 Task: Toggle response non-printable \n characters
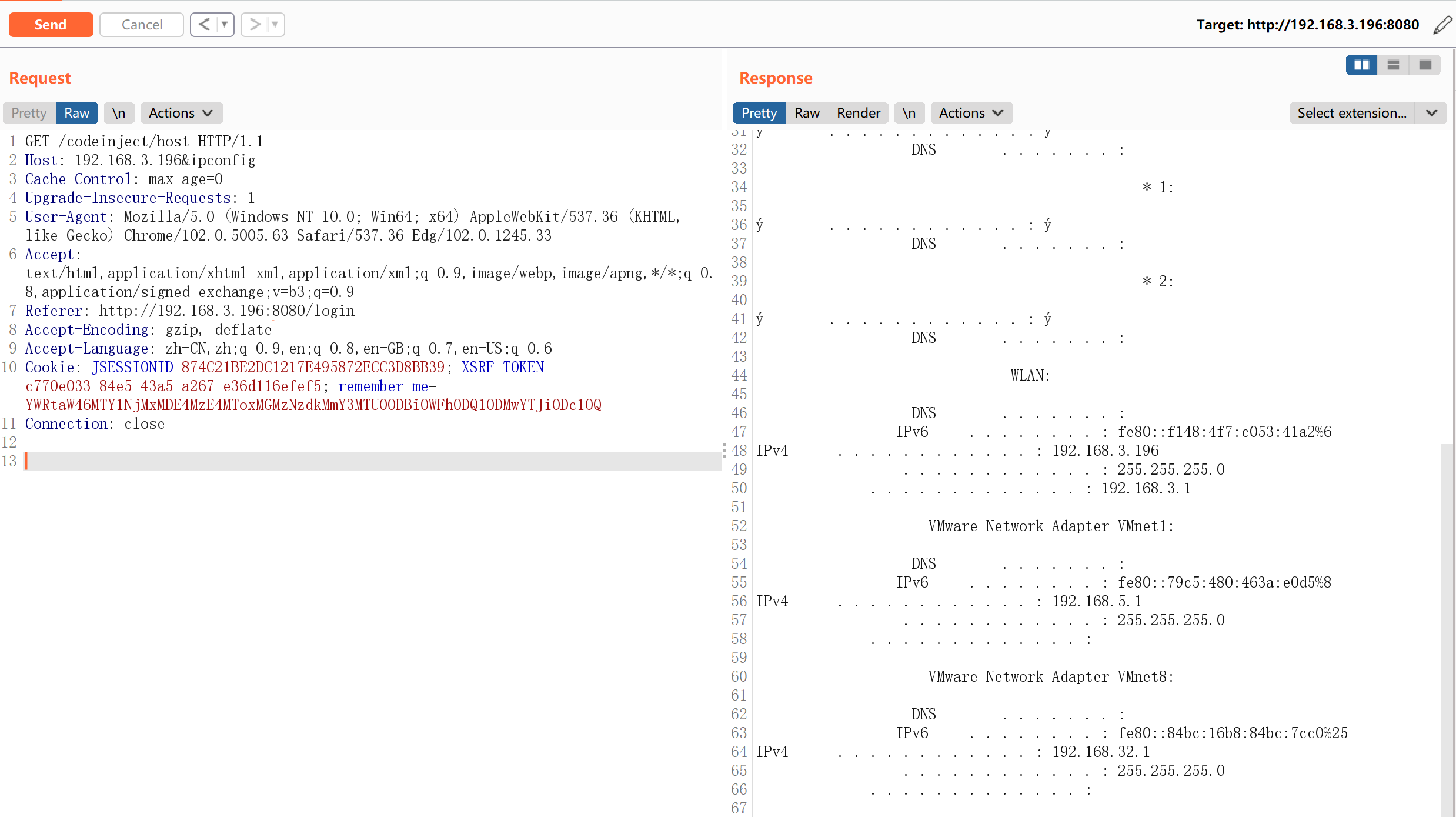click(x=909, y=113)
